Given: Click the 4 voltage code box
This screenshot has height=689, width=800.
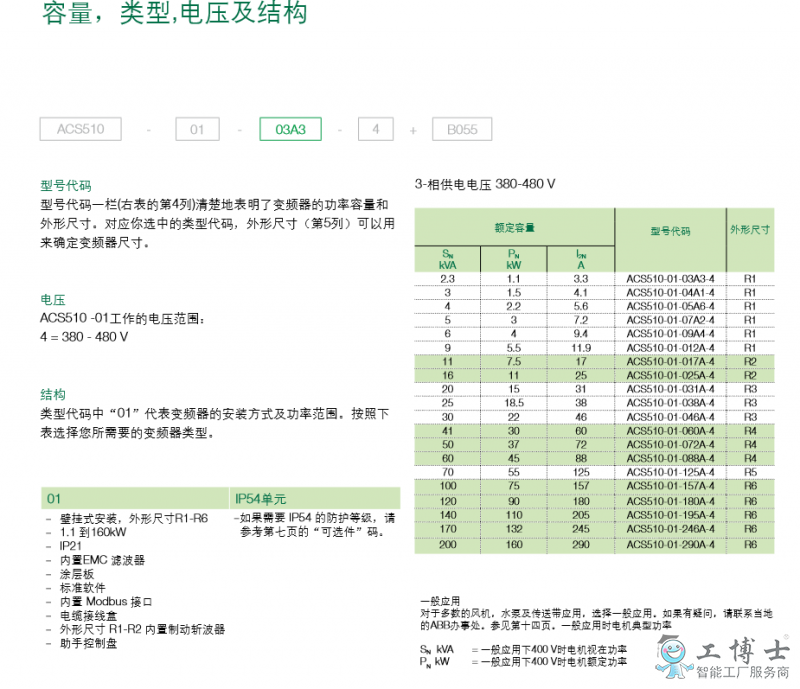Looking at the screenshot, I should point(376,129).
